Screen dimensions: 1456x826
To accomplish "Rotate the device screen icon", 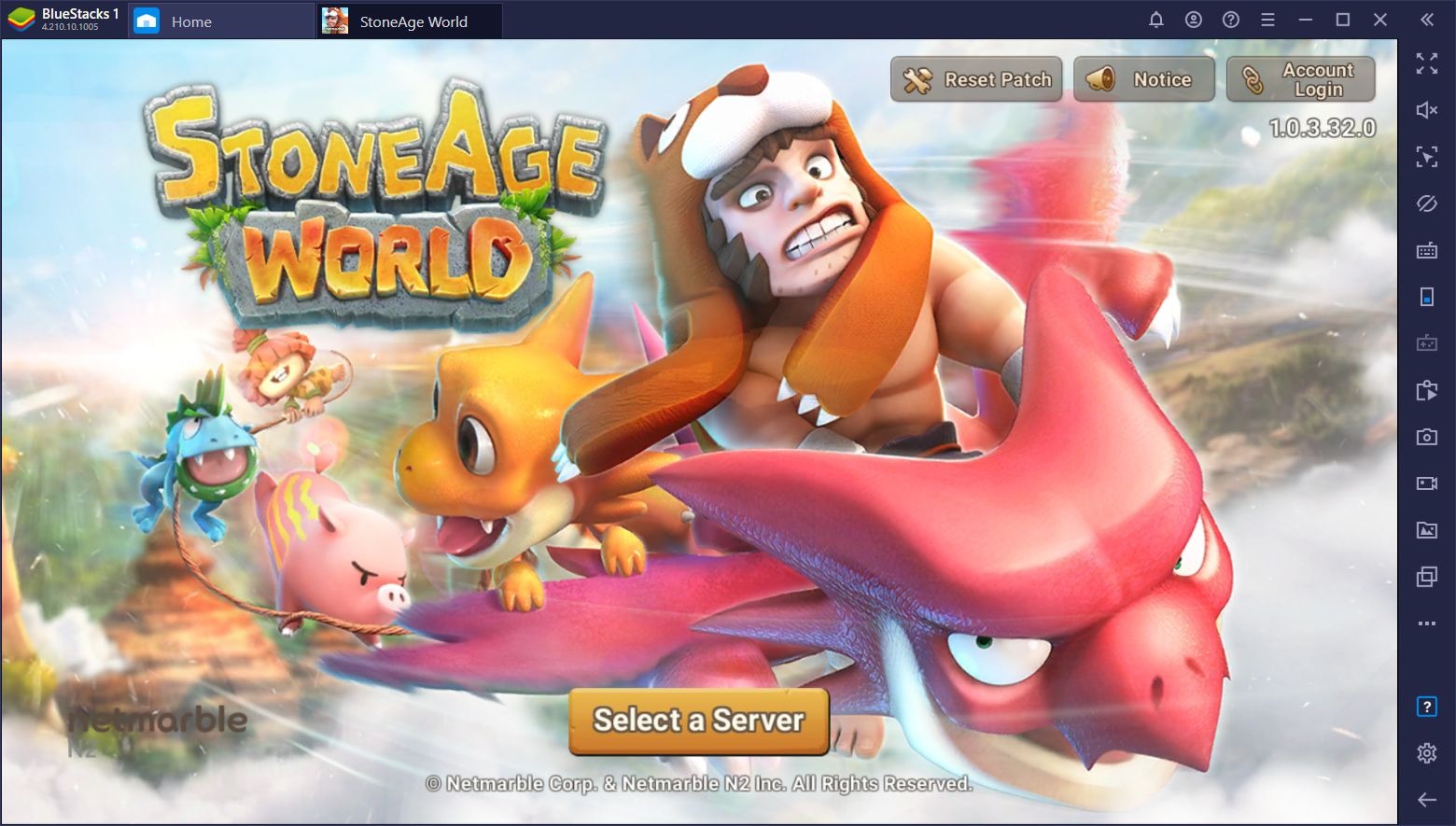I will click(1426, 297).
